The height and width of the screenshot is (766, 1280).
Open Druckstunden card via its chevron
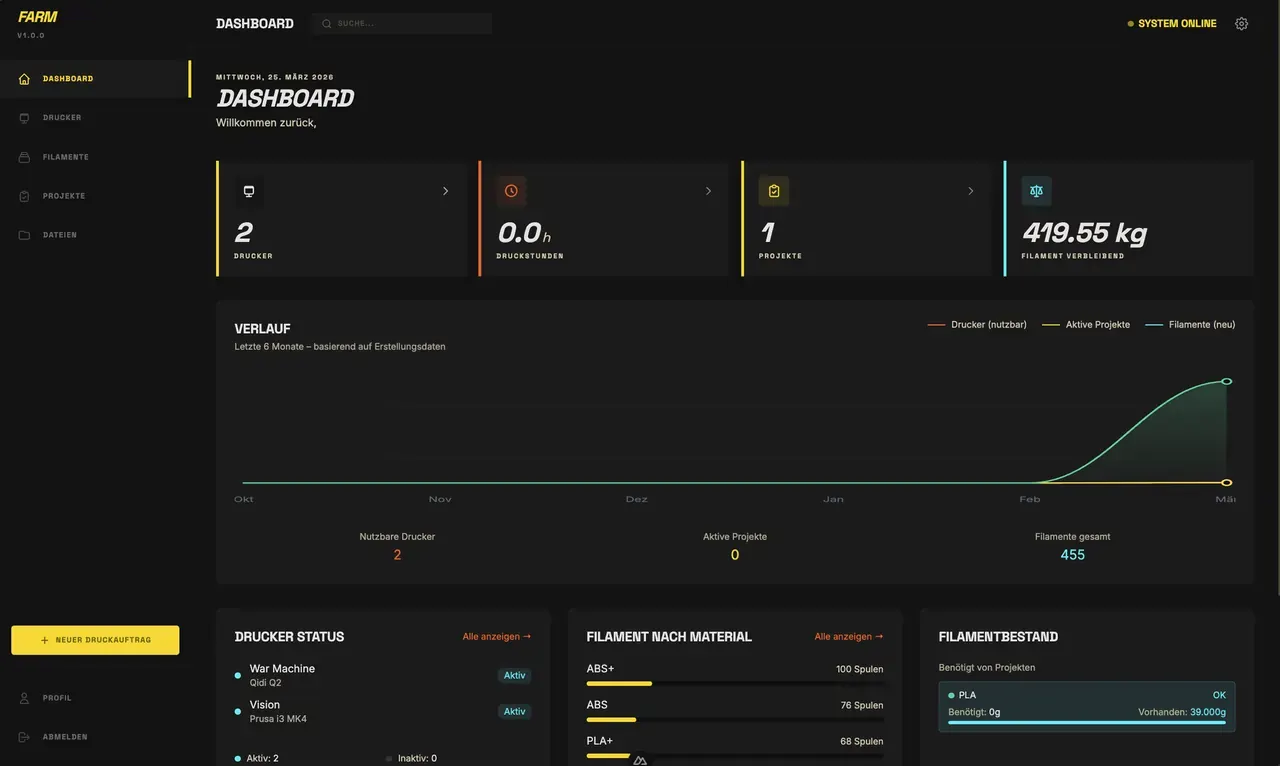coord(708,191)
